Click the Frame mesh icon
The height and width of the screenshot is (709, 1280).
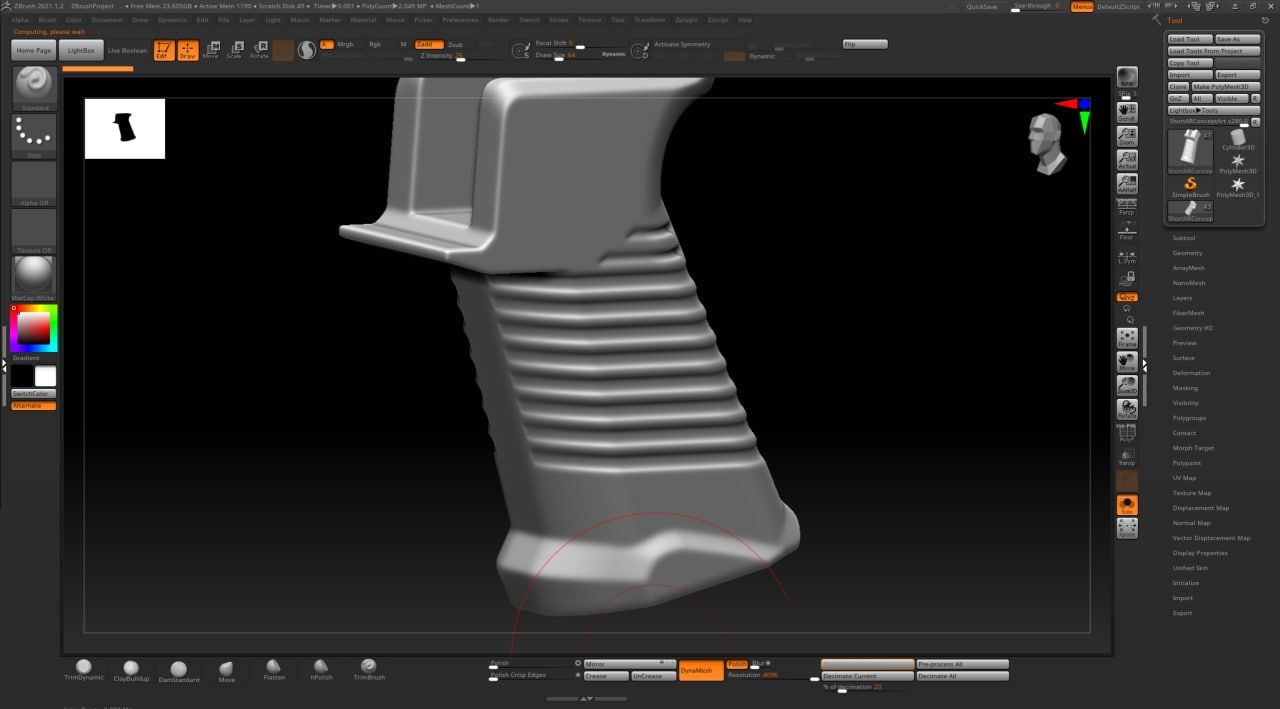[1127, 338]
